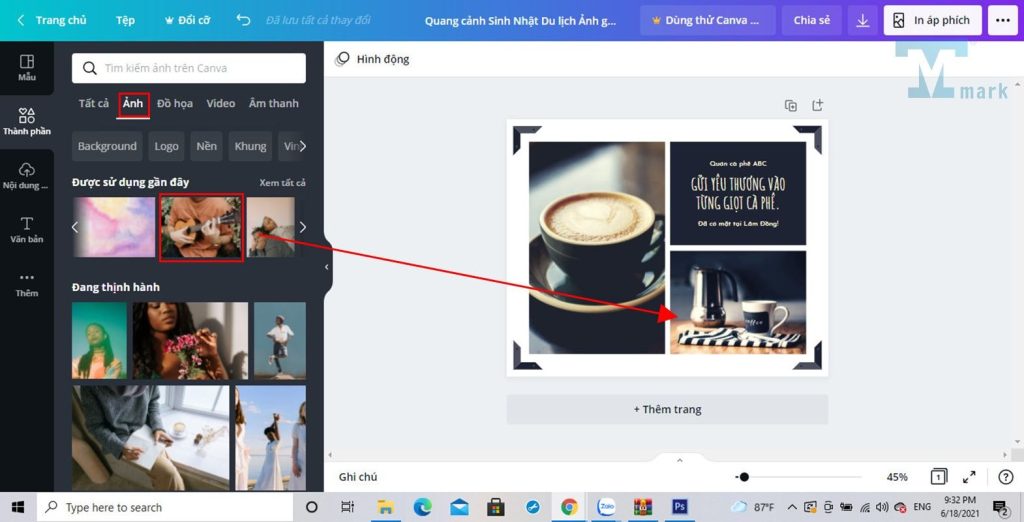Screen dimensions: 1024x522
Task: Open the Mẫu templates sidebar panel
Action: coord(27,68)
